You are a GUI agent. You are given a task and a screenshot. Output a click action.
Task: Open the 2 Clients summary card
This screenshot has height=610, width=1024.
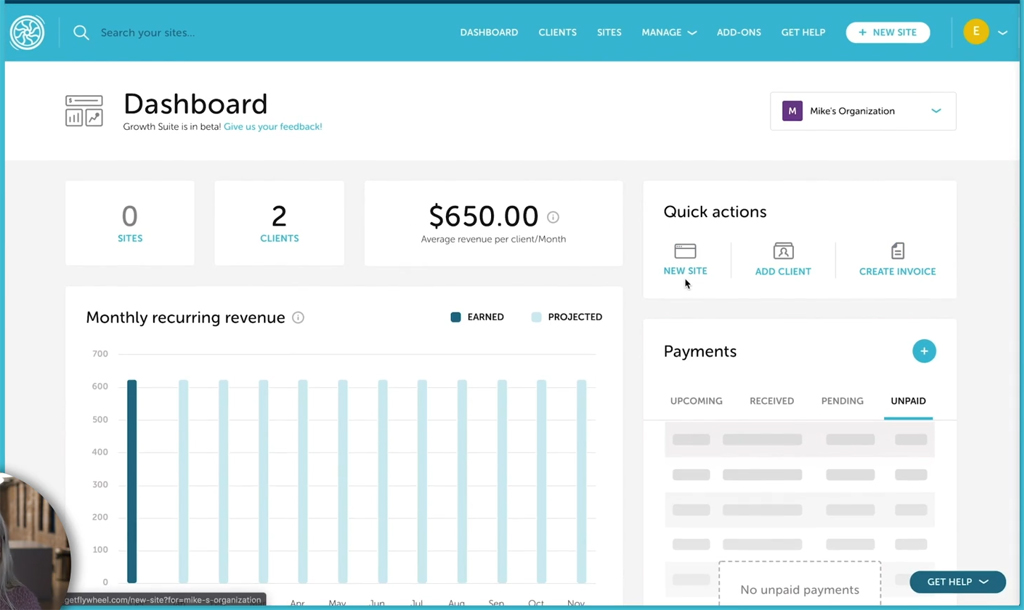point(280,223)
